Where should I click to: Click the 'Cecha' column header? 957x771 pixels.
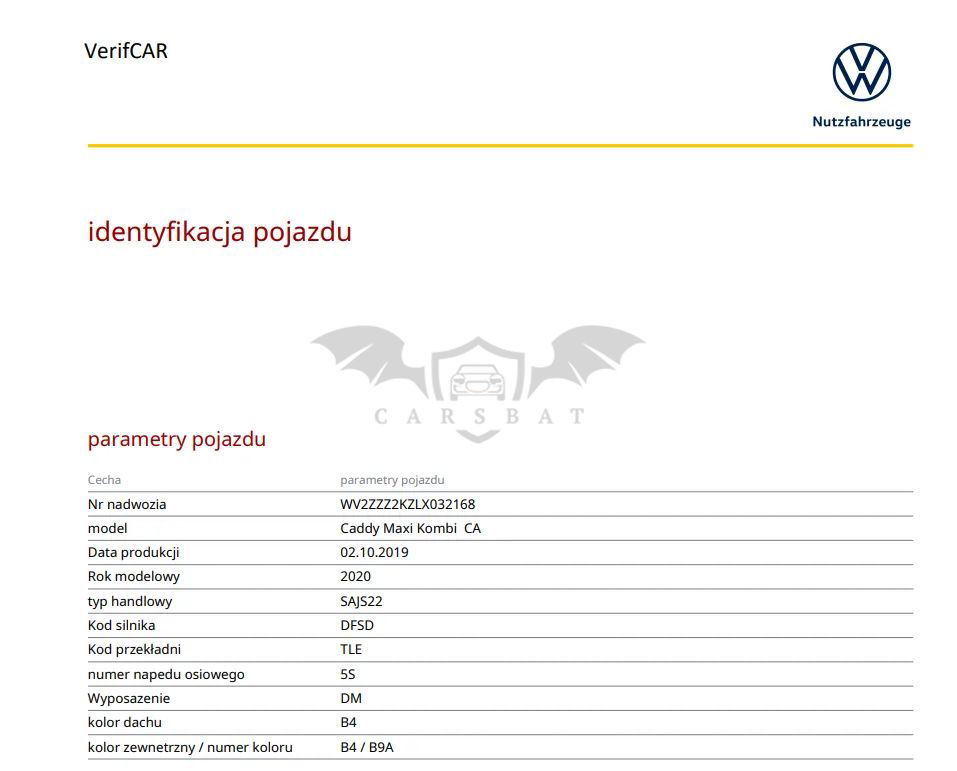104,480
